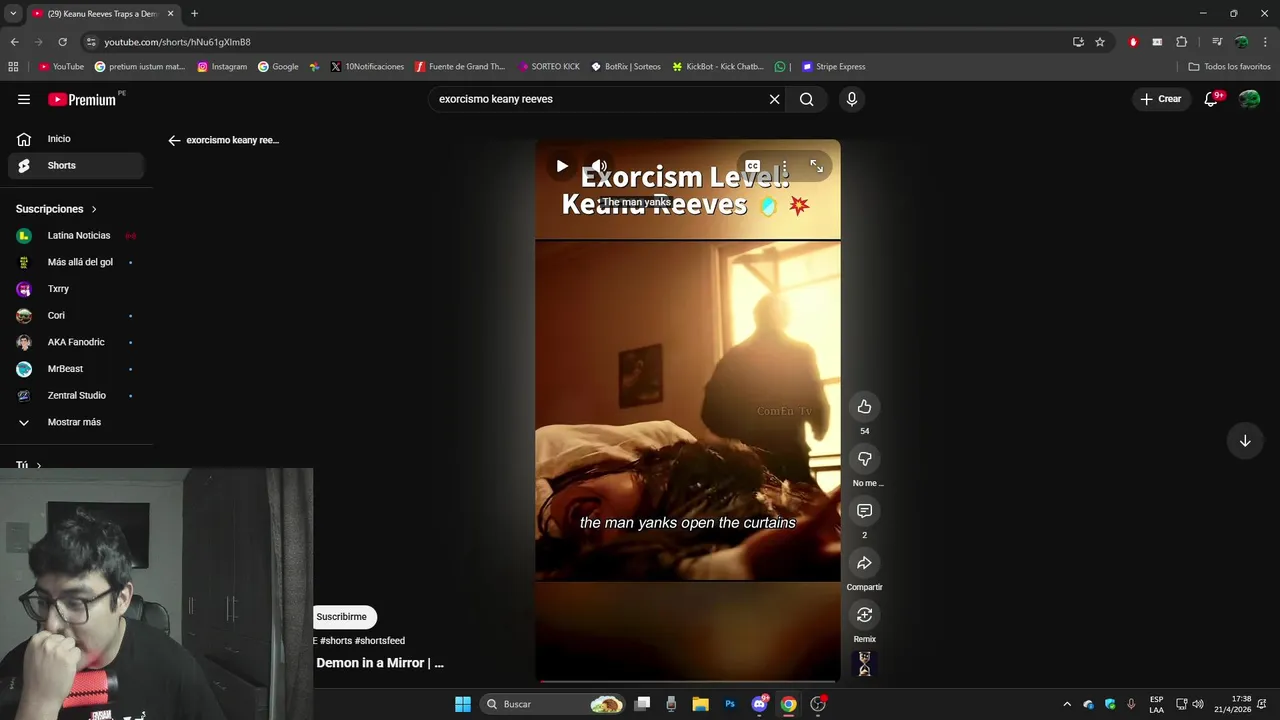The width and height of the screenshot is (1280, 720).
Task: Click the Suscribirme button
Action: pos(342,617)
